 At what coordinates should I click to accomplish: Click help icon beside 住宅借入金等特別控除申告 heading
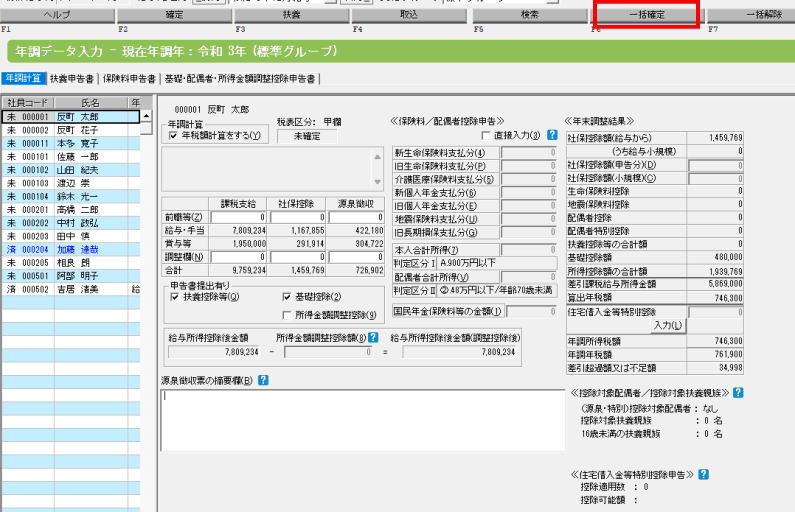[703, 473]
